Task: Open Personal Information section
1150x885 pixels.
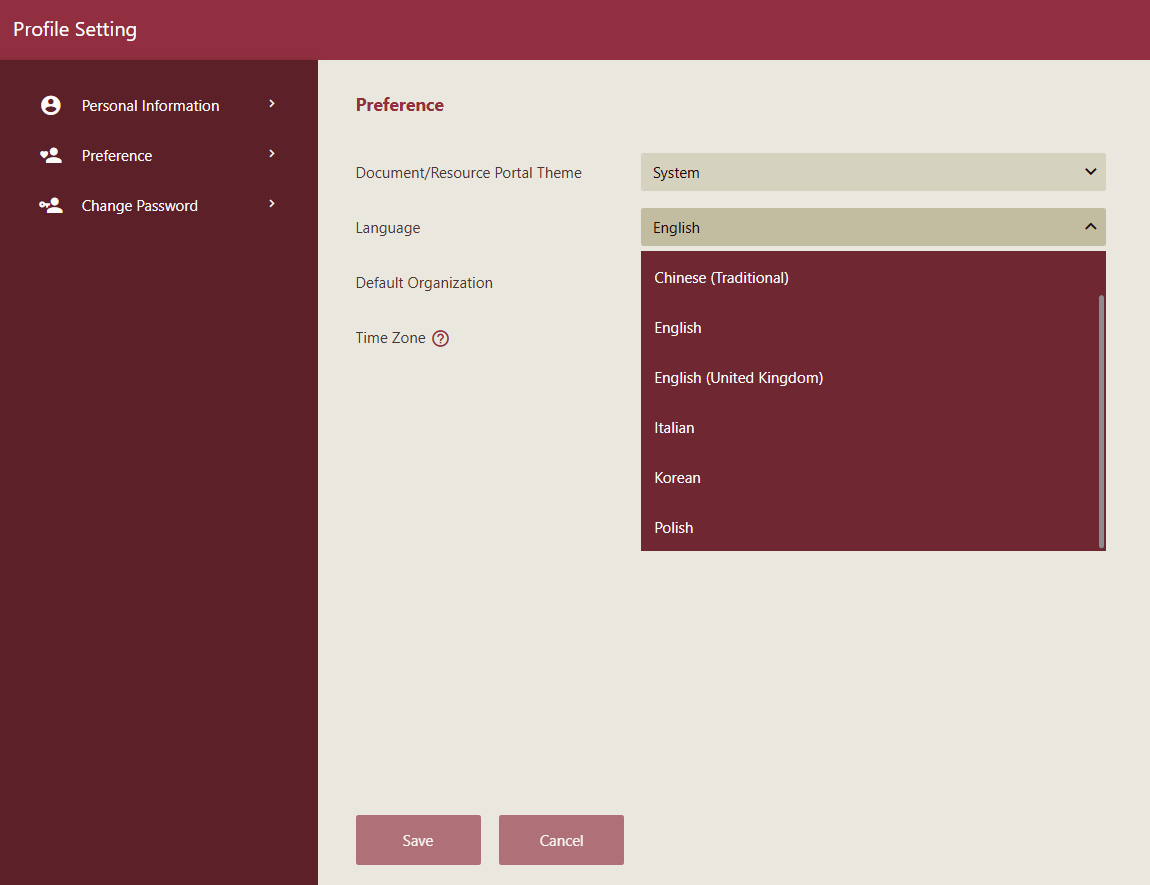Action: (158, 106)
